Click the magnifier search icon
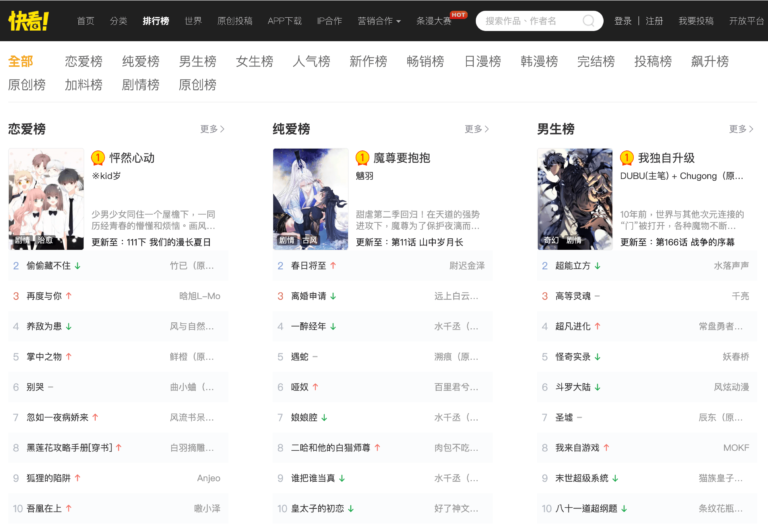This screenshot has width=768, height=528. click(x=590, y=20)
